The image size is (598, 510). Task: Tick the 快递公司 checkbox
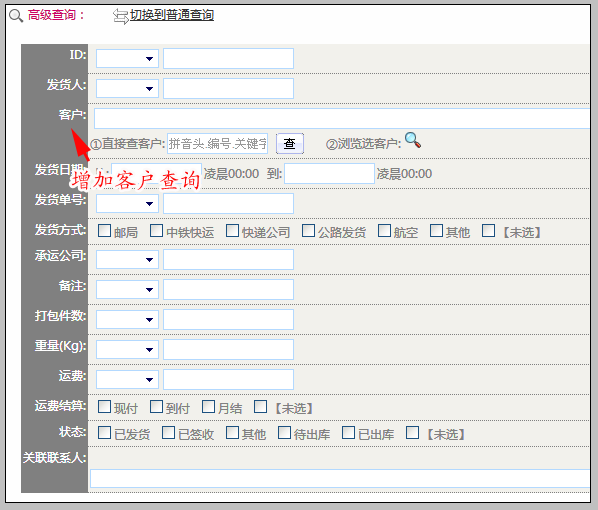pyautogui.click(x=232, y=231)
